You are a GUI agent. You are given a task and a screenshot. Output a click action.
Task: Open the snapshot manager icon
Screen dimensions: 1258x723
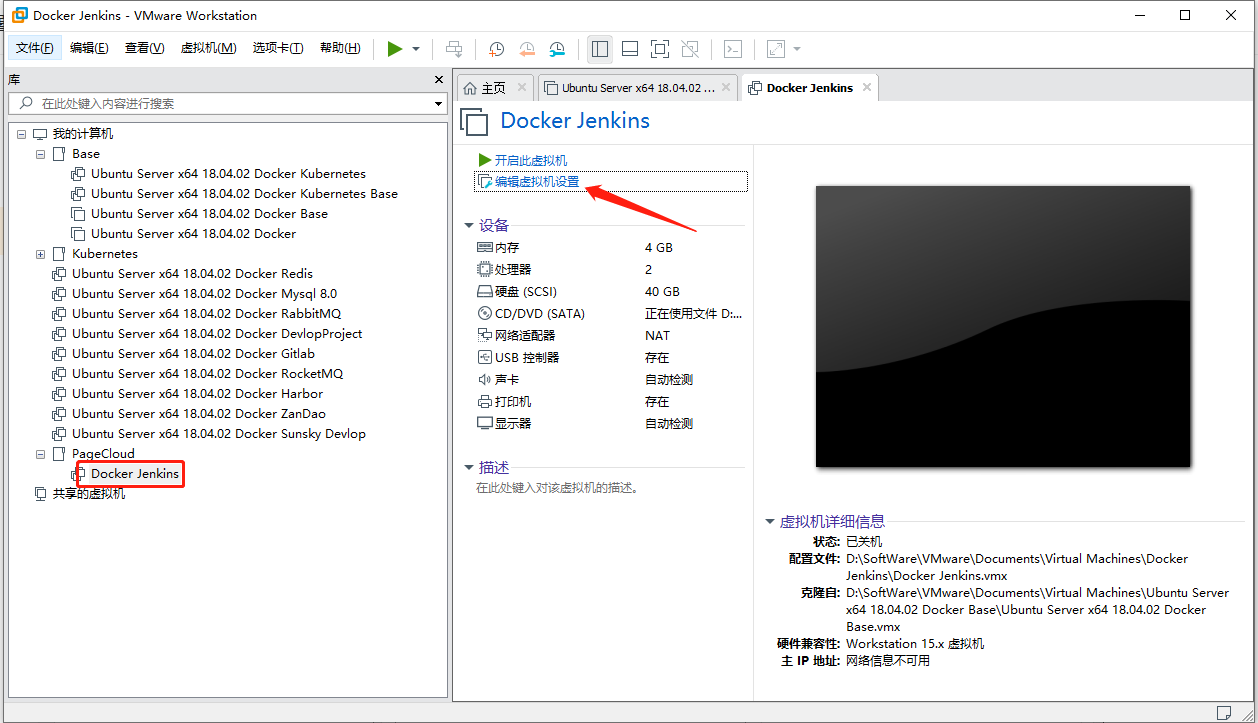pyautogui.click(x=557, y=48)
